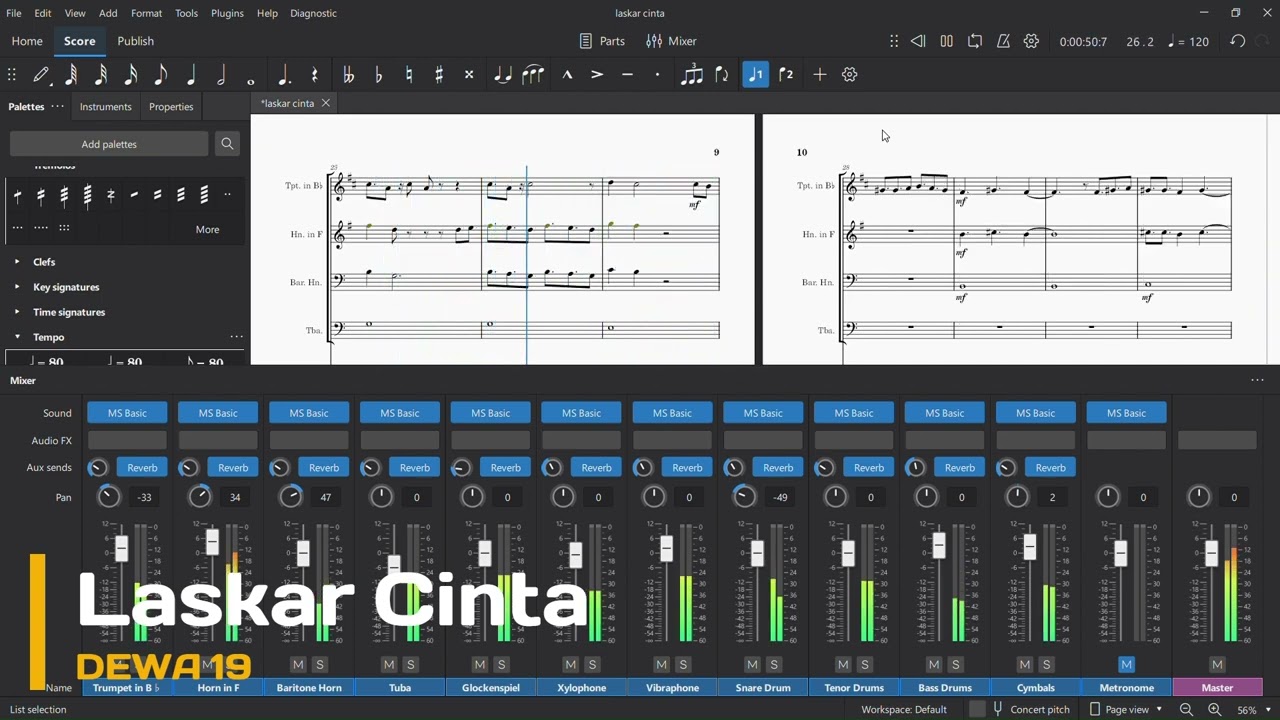Add accent articulation
Image resolution: width=1280 pixels, height=720 pixels.
pos(597,75)
